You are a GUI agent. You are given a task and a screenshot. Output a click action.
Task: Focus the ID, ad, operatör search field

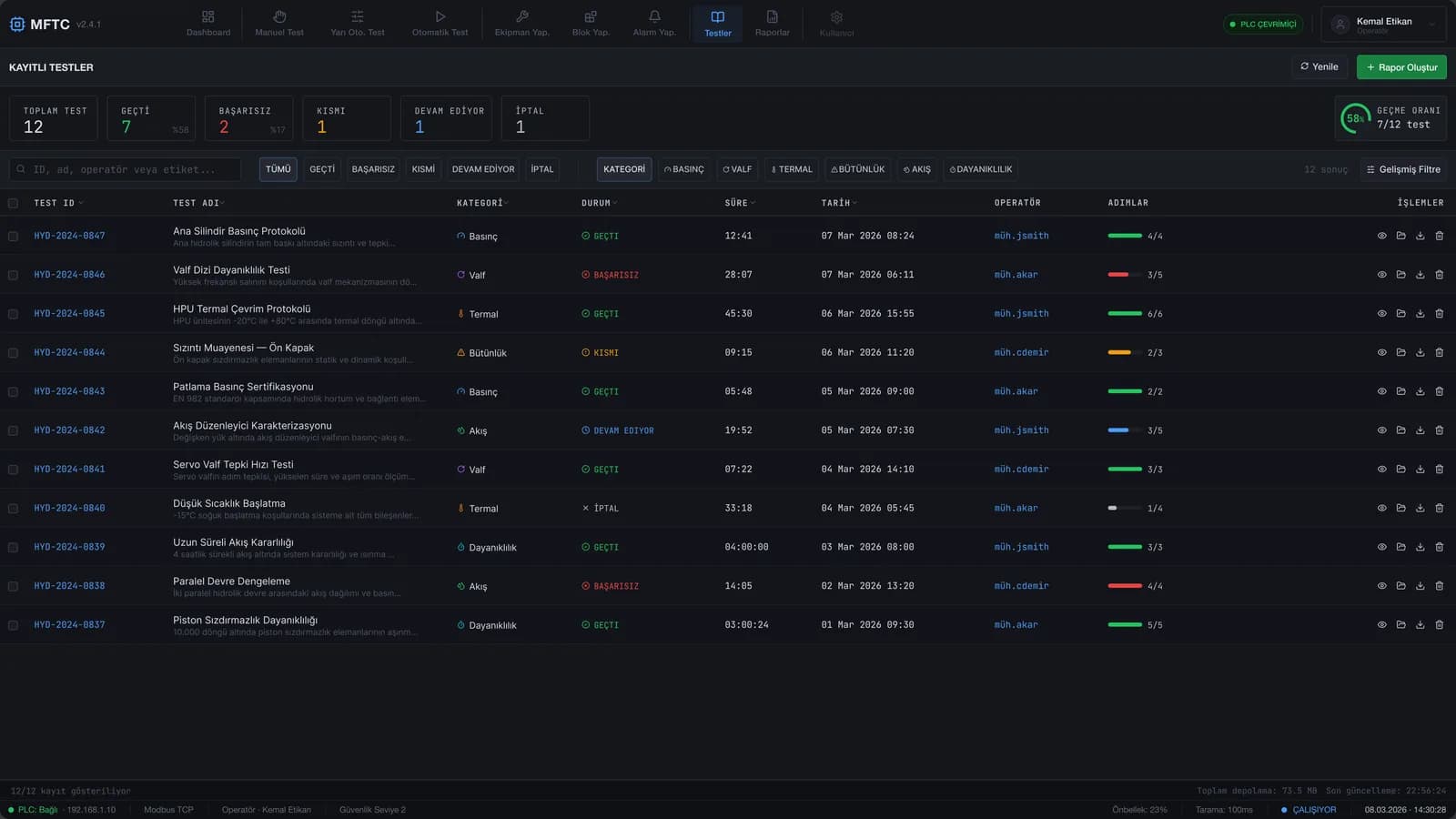click(x=126, y=169)
